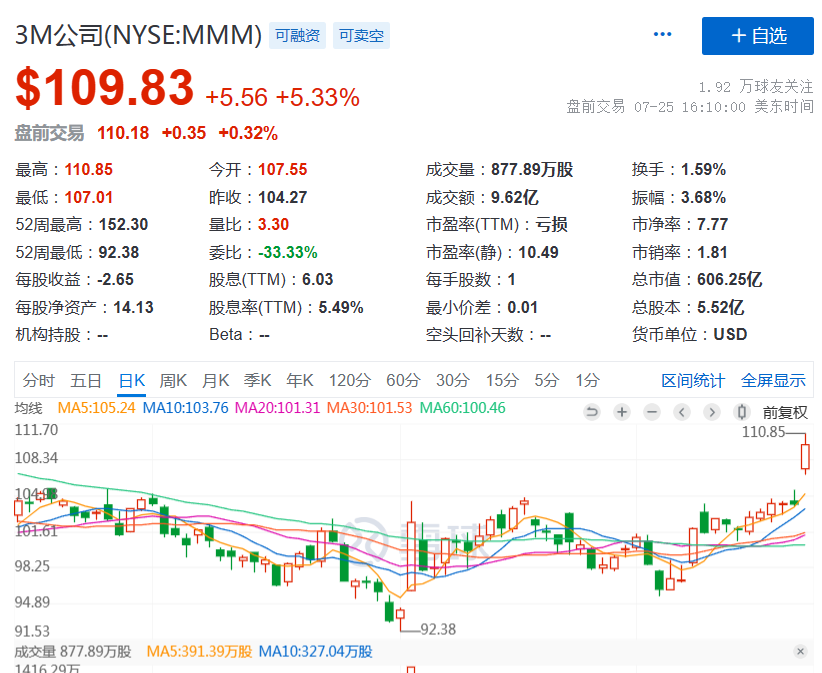Click the candlestick style icon

point(741,412)
